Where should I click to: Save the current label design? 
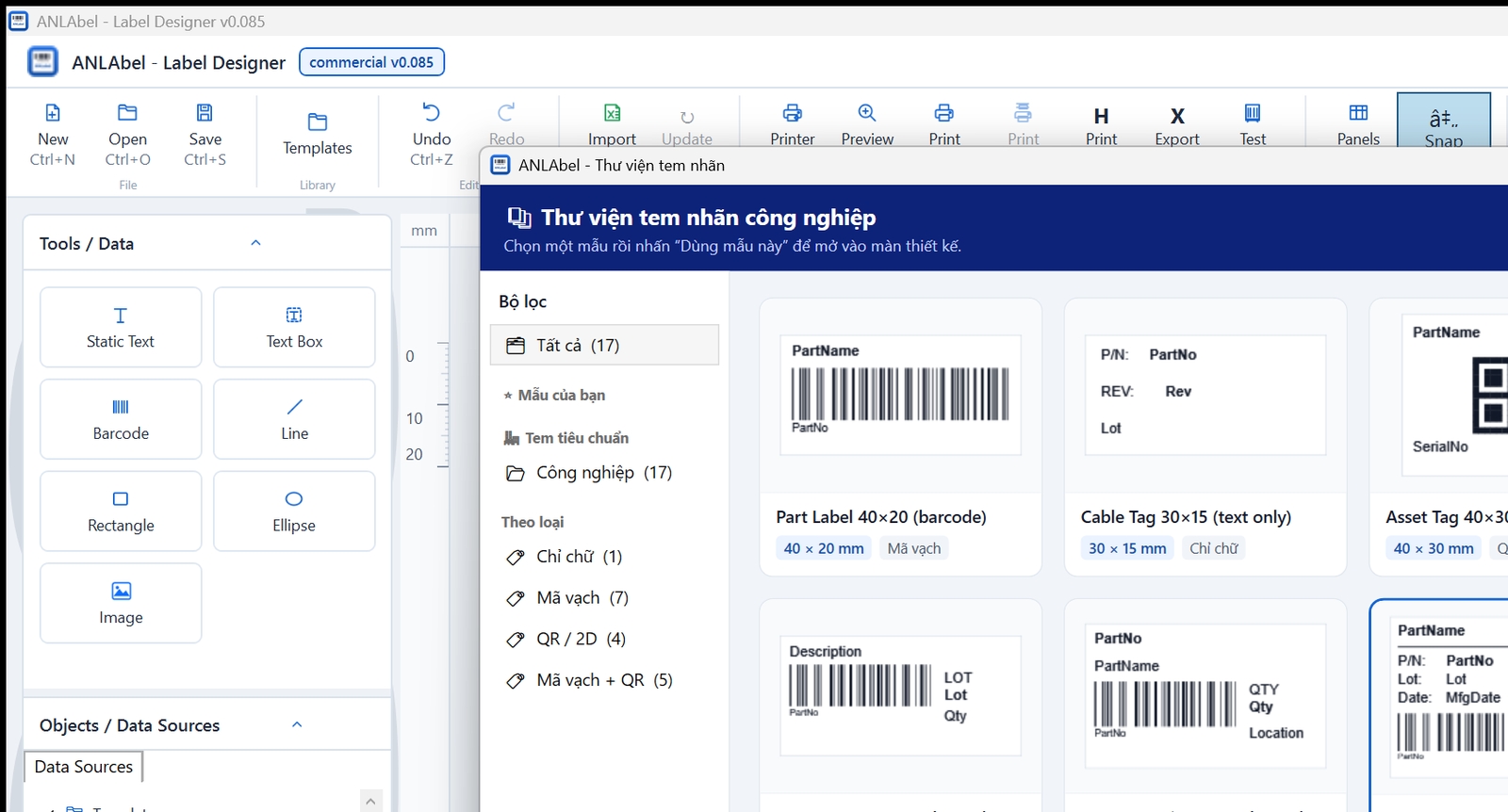205,134
